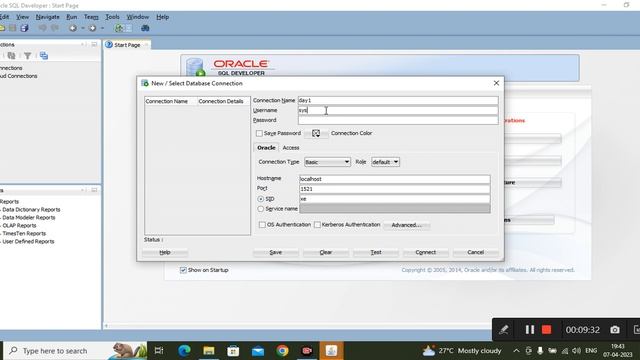Select the Oracle tab in the dialog
Image resolution: width=640 pixels, height=360 pixels.
[266, 148]
